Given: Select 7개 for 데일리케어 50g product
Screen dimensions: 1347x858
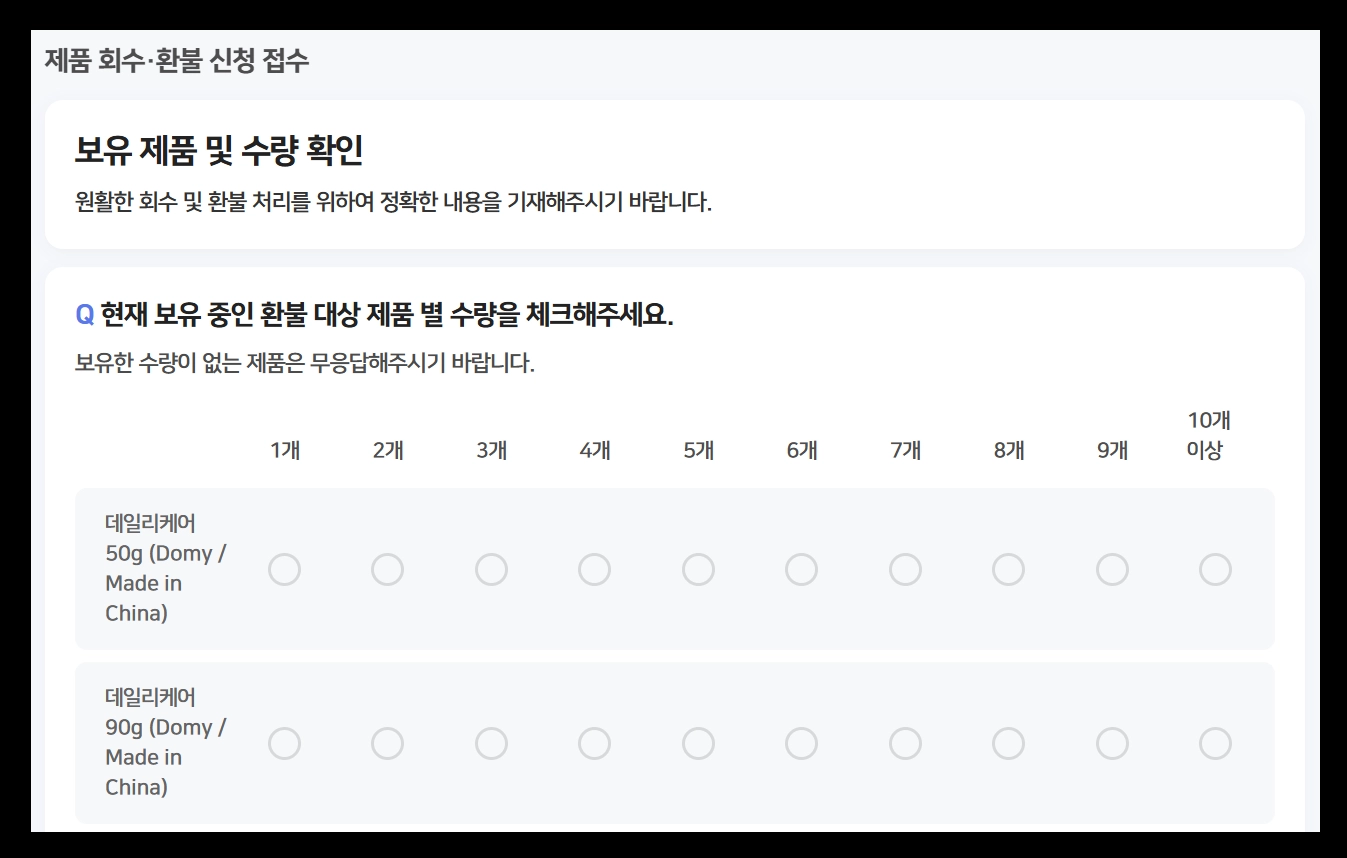Looking at the screenshot, I should (905, 569).
